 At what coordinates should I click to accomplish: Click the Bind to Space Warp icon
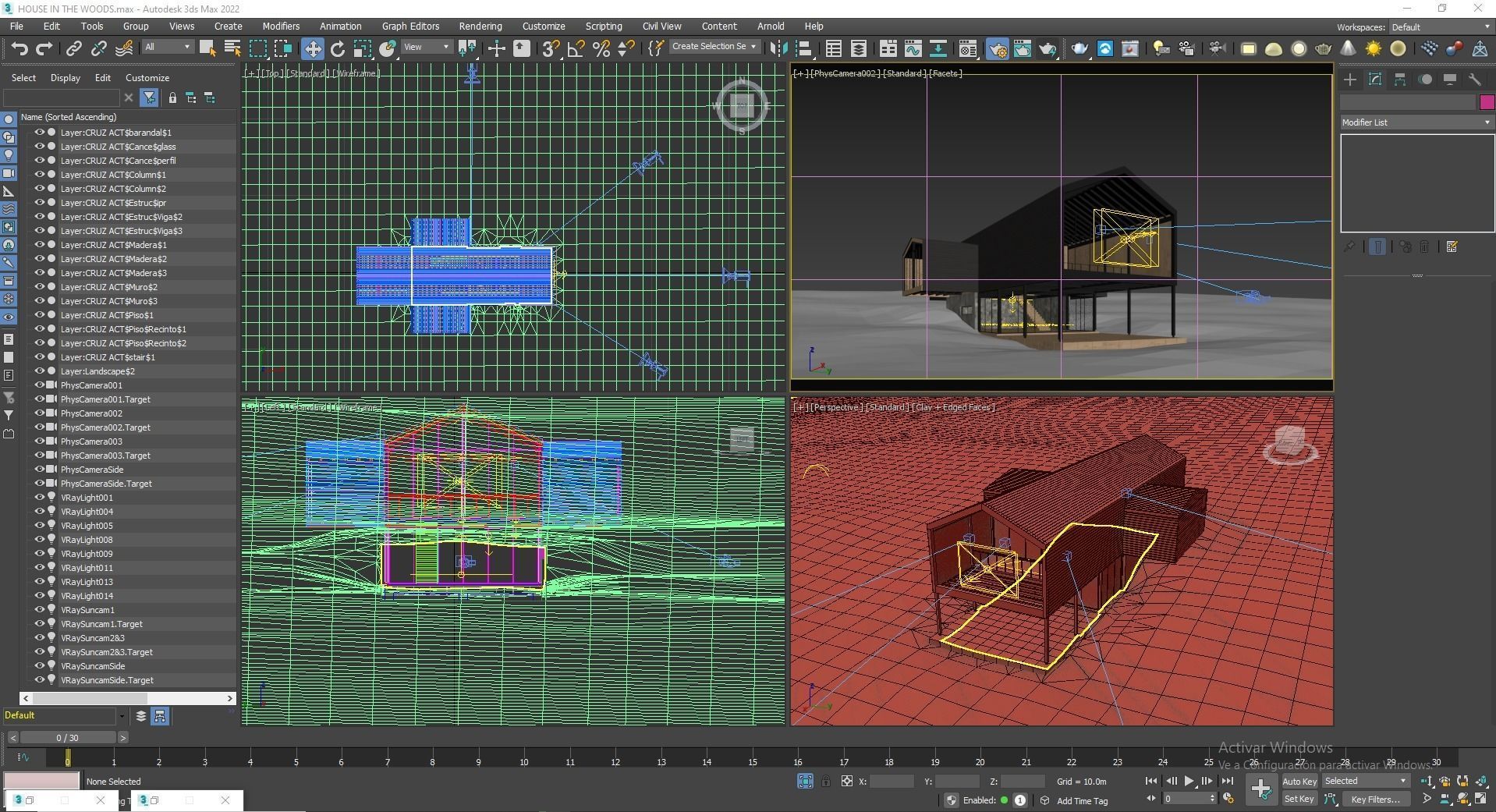(x=124, y=49)
